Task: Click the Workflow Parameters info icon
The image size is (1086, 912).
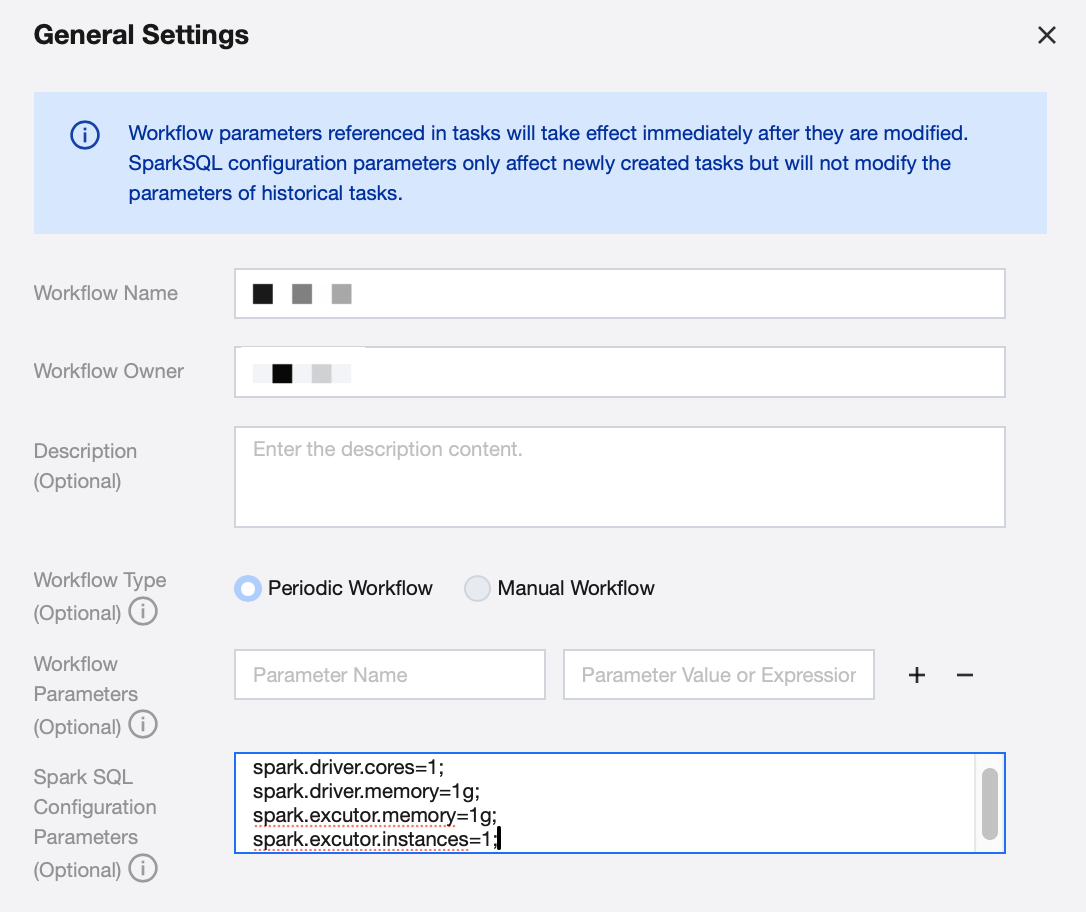Action: tap(143, 725)
